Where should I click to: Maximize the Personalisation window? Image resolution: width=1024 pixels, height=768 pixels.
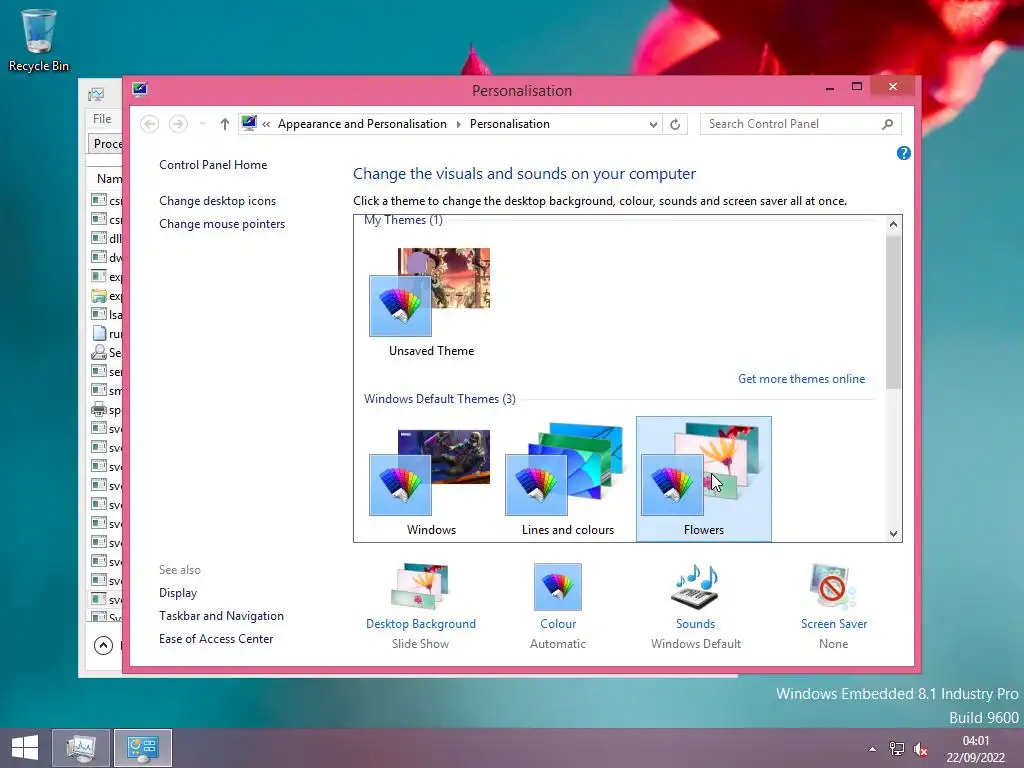pos(857,86)
